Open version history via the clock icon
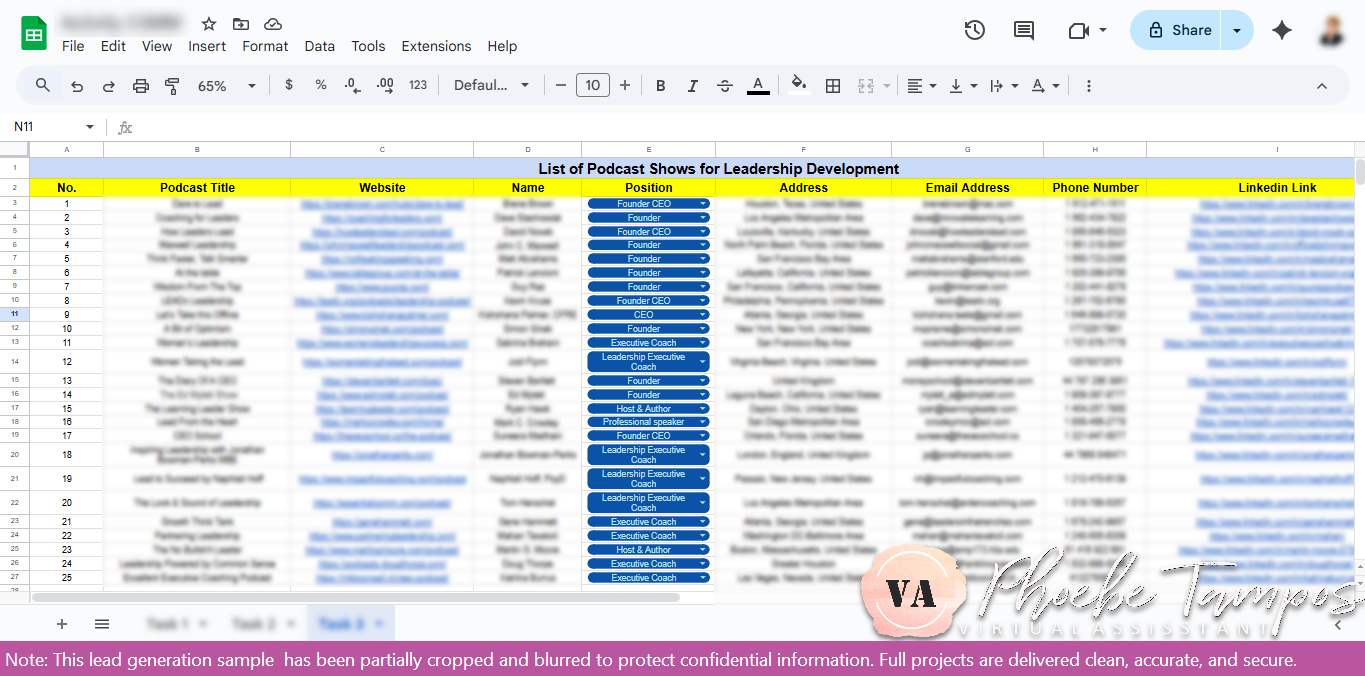Viewport: 1365px width, 676px height. tap(974, 30)
